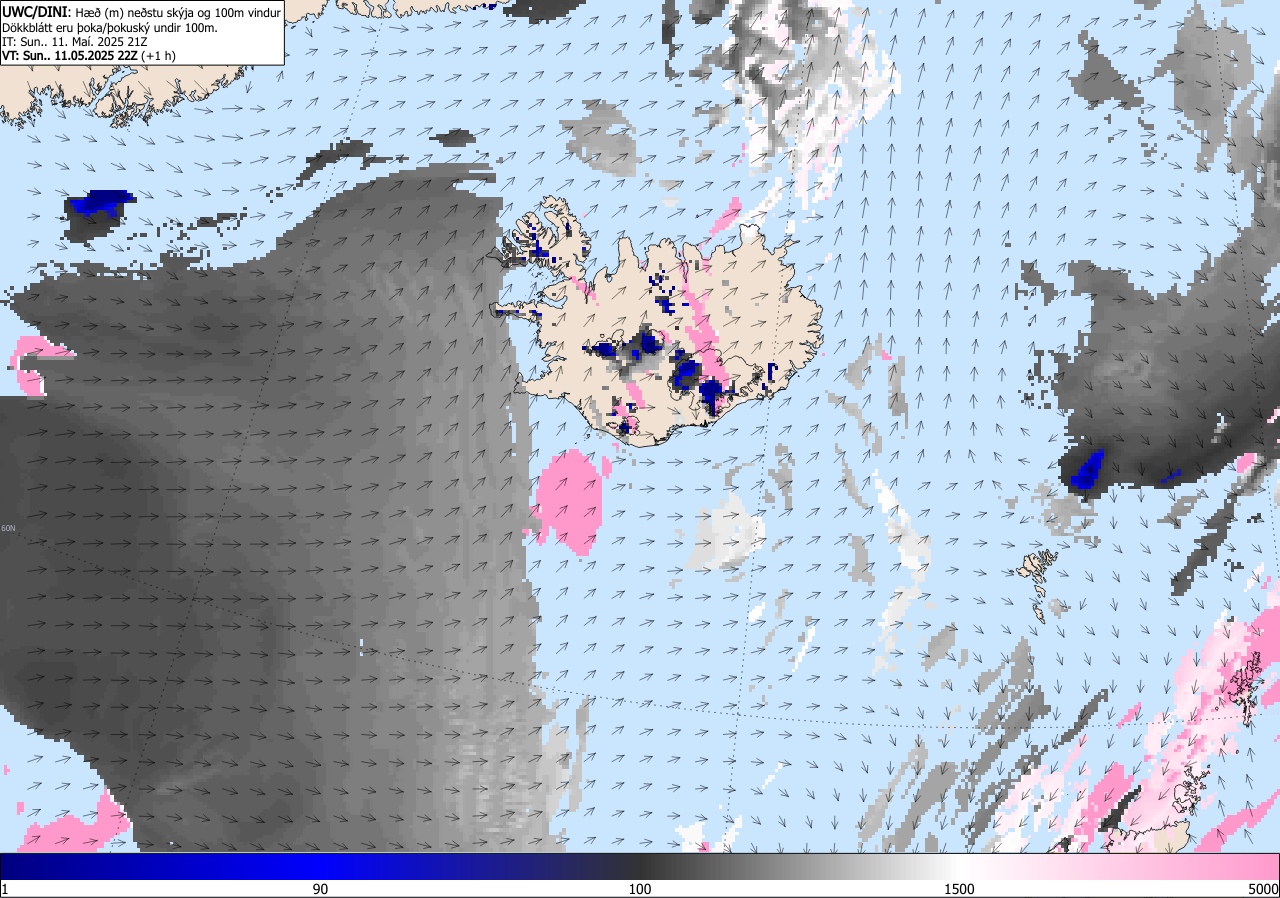This screenshot has height=898, width=1280.
Task: Click the '1' label at the color scale start
Action: click(5, 889)
